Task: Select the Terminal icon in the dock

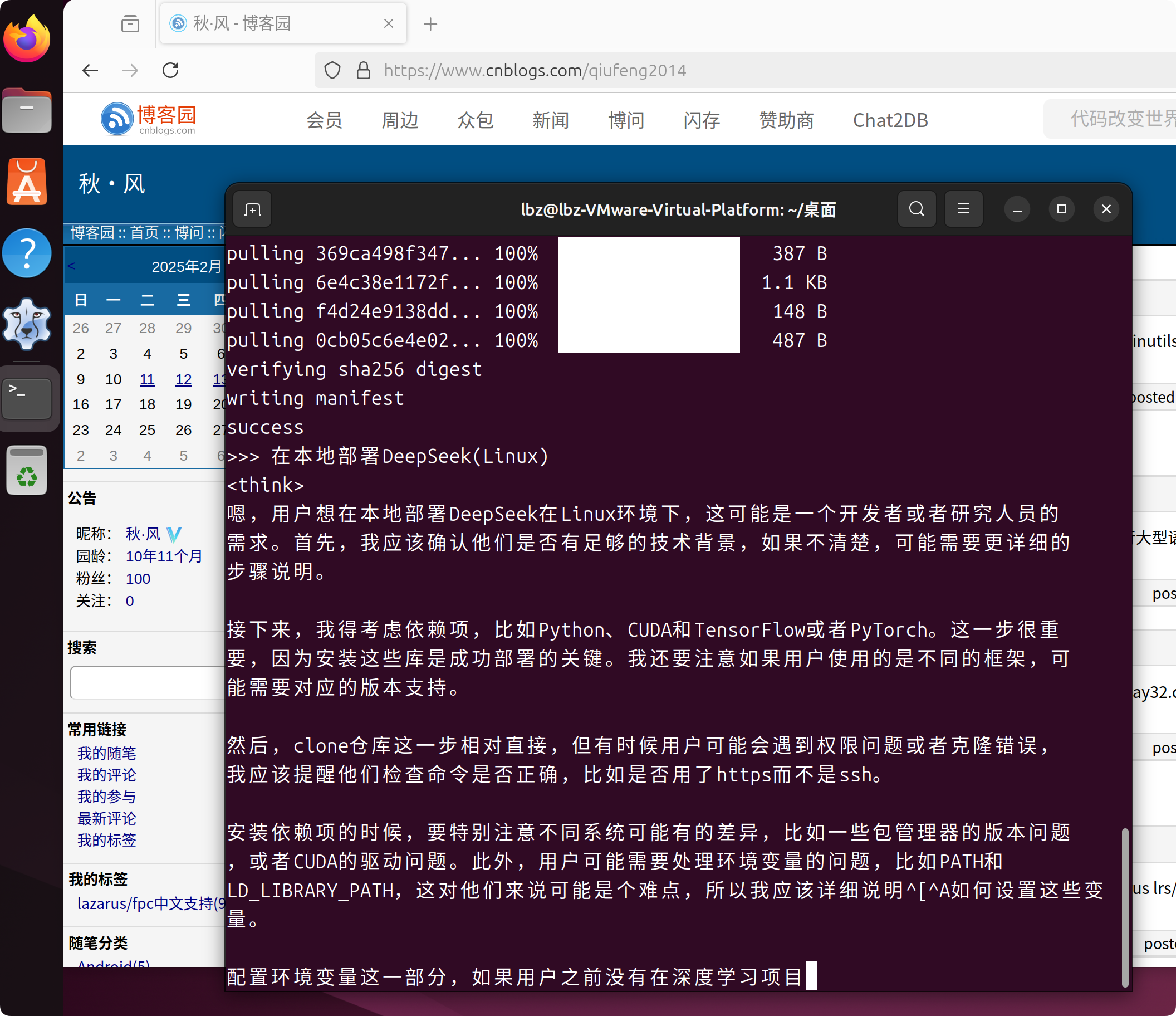Action: click(27, 398)
